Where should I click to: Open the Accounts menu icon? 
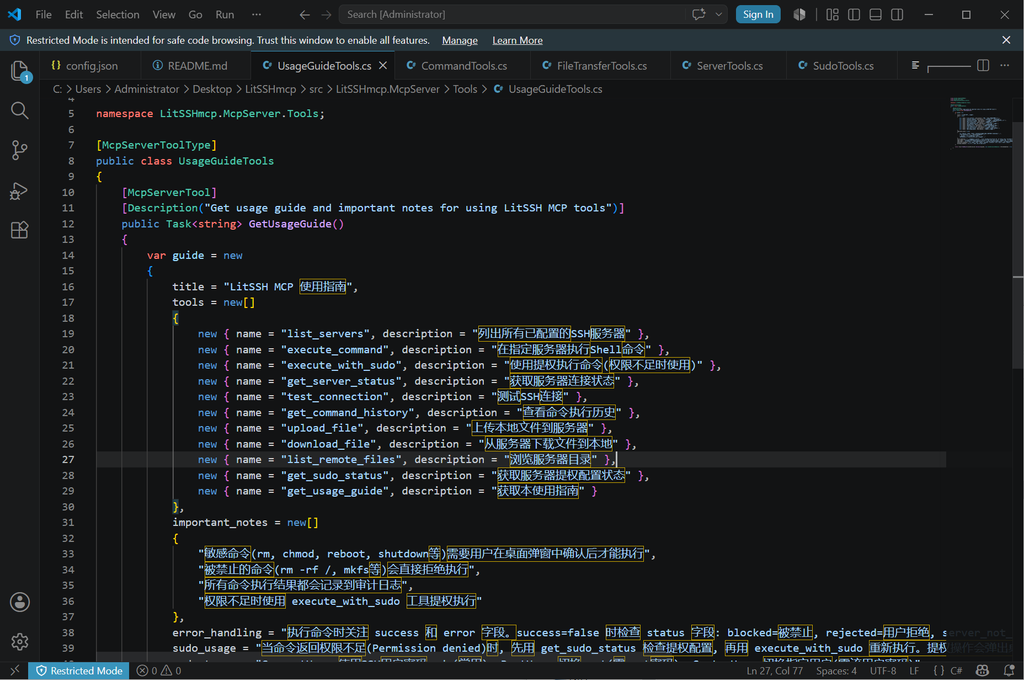(20, 602)
